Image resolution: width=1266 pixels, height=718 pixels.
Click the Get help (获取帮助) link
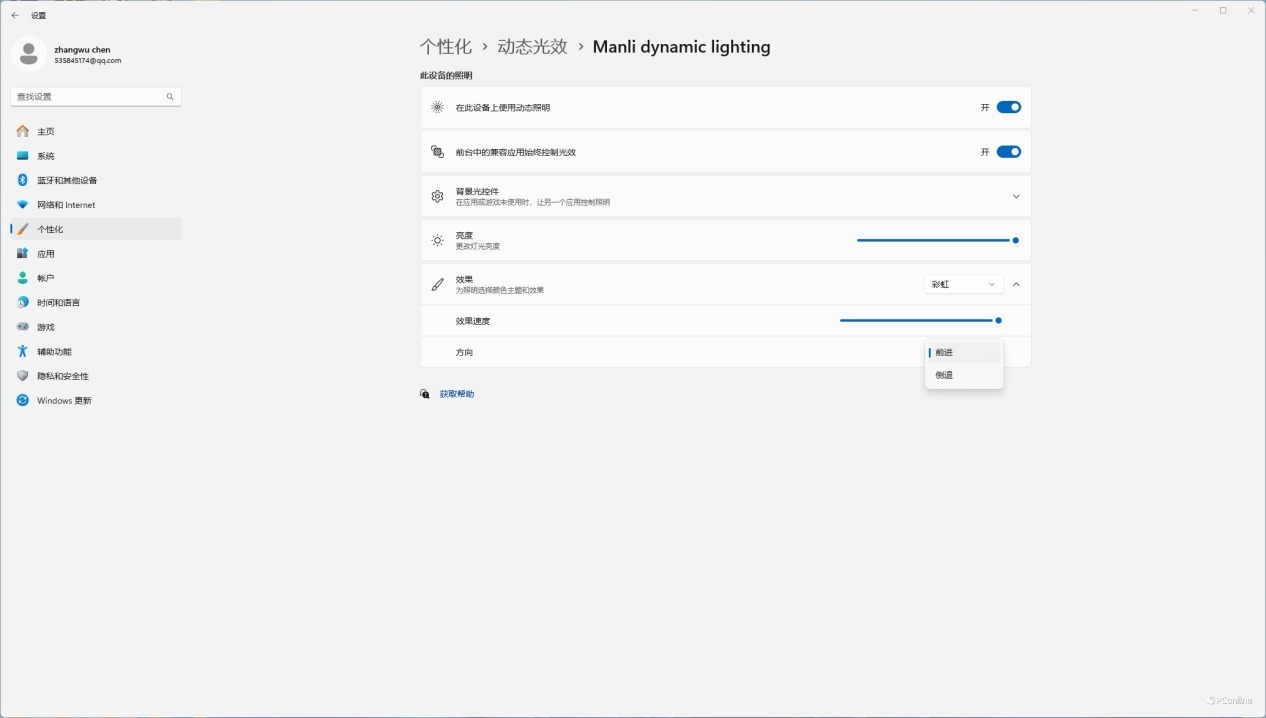(x=457, y=394)
